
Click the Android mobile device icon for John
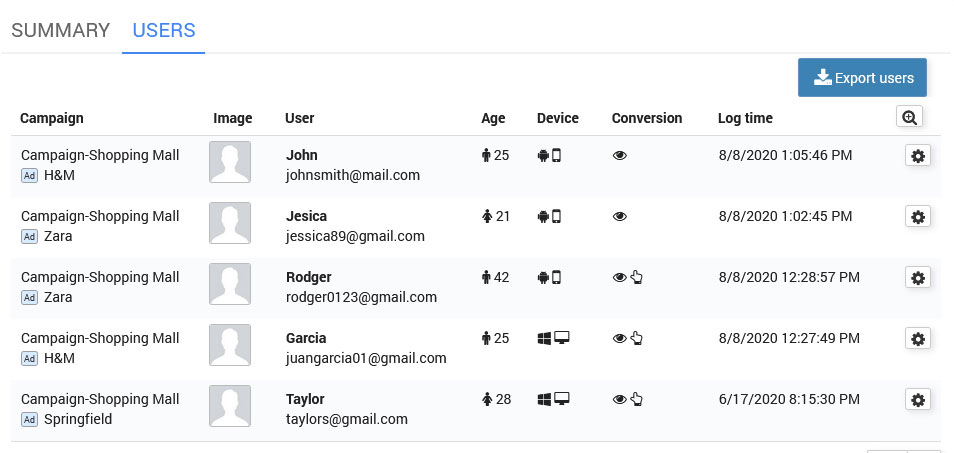click(550, 156)
